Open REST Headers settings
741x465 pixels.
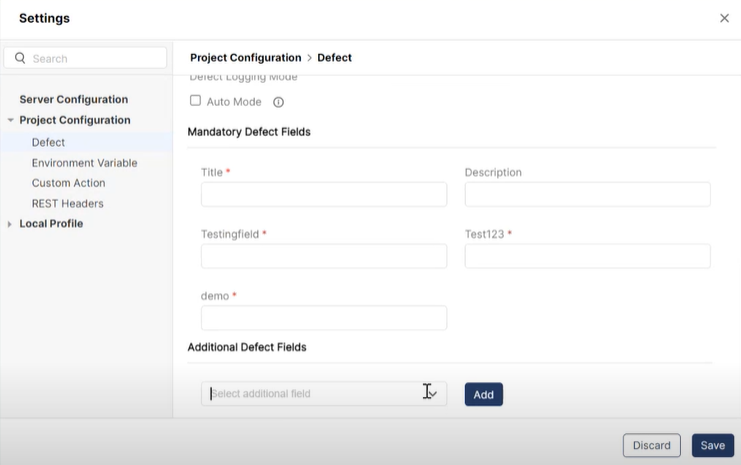tap(67, 204)
